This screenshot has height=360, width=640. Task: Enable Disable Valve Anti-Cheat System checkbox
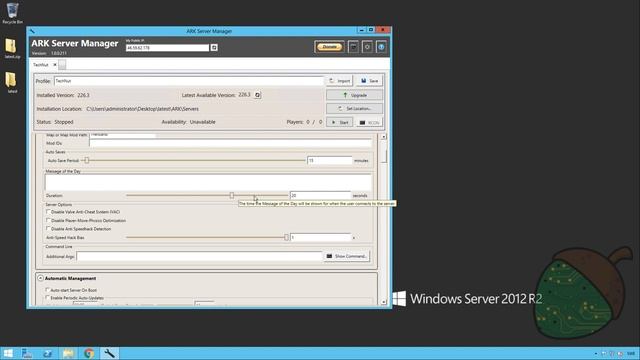coord(48,212)
